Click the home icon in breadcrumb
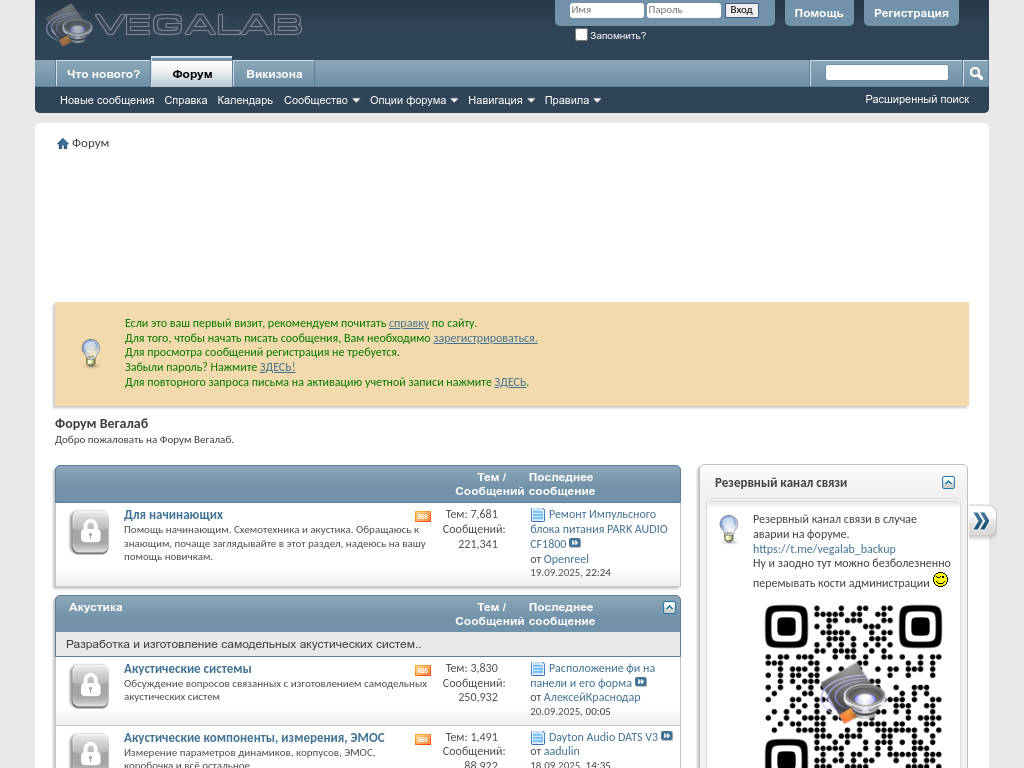 (62, 144)
